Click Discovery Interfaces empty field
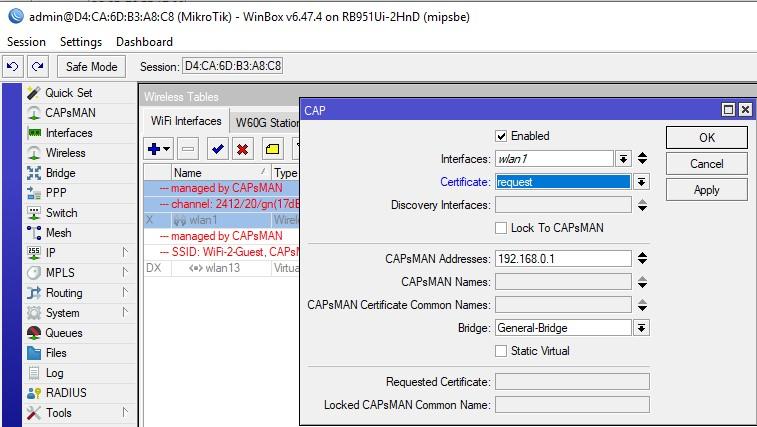Image resolution: width=757 pixels, height=427 pixels. tap(563, 205)
